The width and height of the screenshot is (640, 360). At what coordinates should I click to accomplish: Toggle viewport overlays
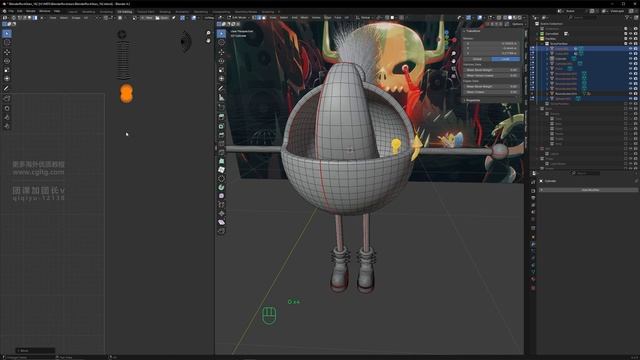click(480, 18)
